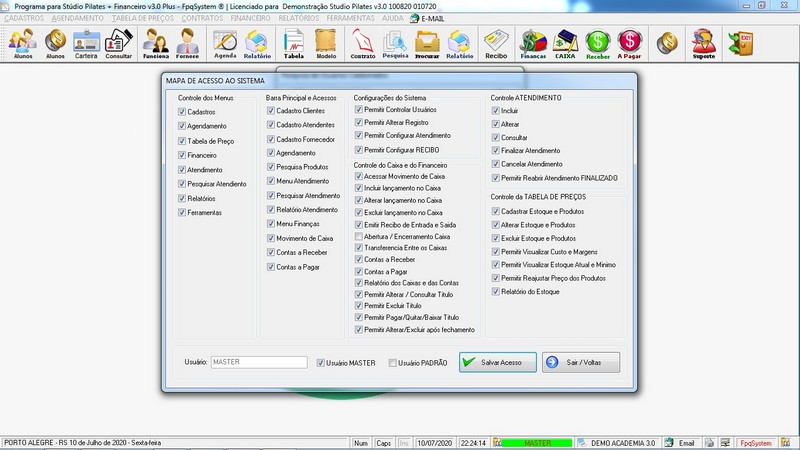The width and height of the screenshot is (800, 450).
Task: Click the 22:24:14 clock in status bar
Action: point(473,443)
